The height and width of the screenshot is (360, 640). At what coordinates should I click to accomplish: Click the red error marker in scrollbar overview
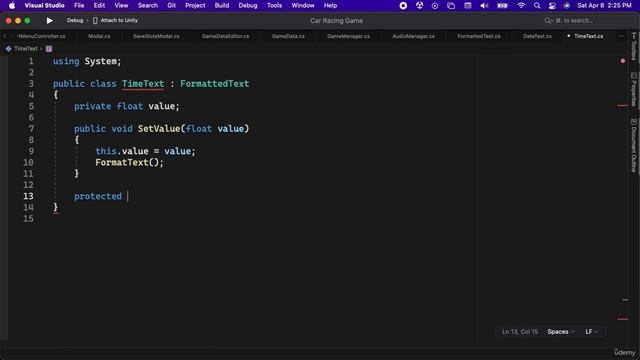(x=622, y=106)
